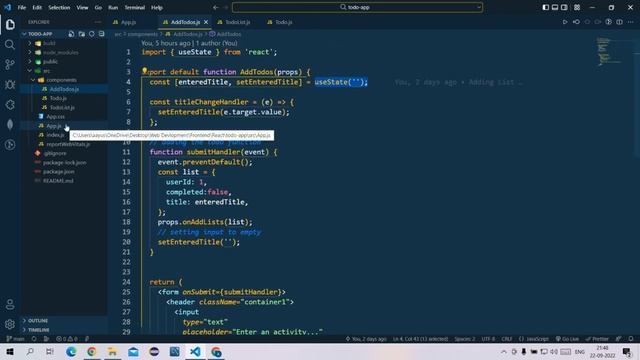Click New File icon in TODO-APP header
640x360 pixels.
(x=71, y=34)
